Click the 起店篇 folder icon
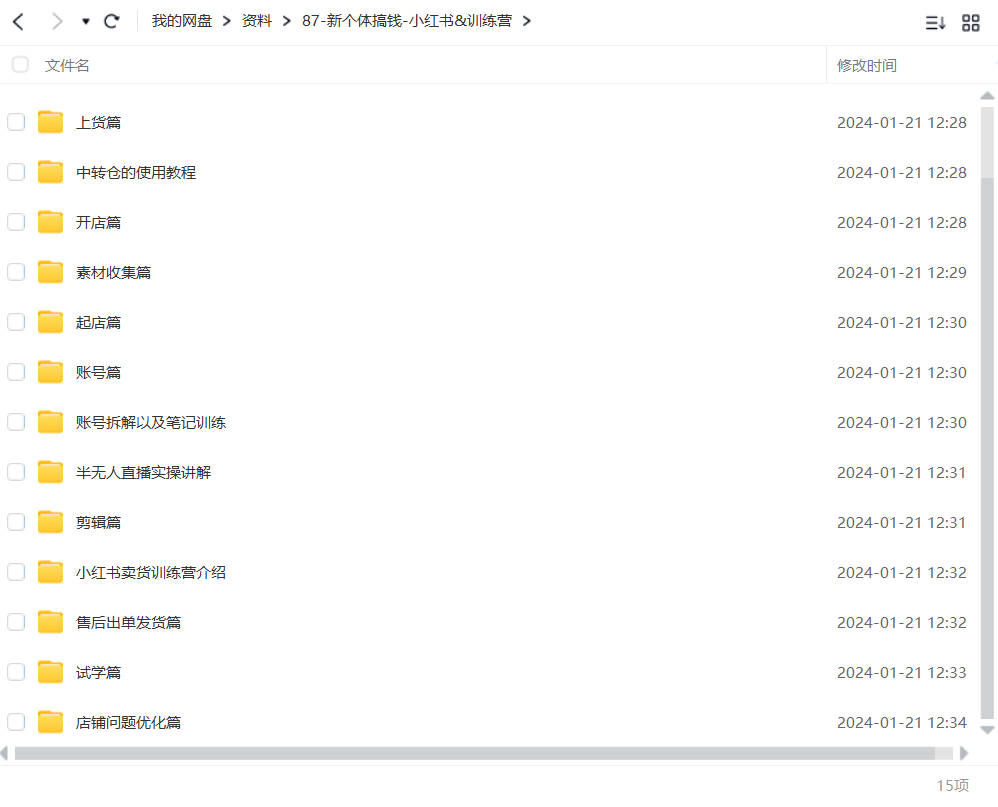Screen dimensions: 998x807 click(50, 322)
